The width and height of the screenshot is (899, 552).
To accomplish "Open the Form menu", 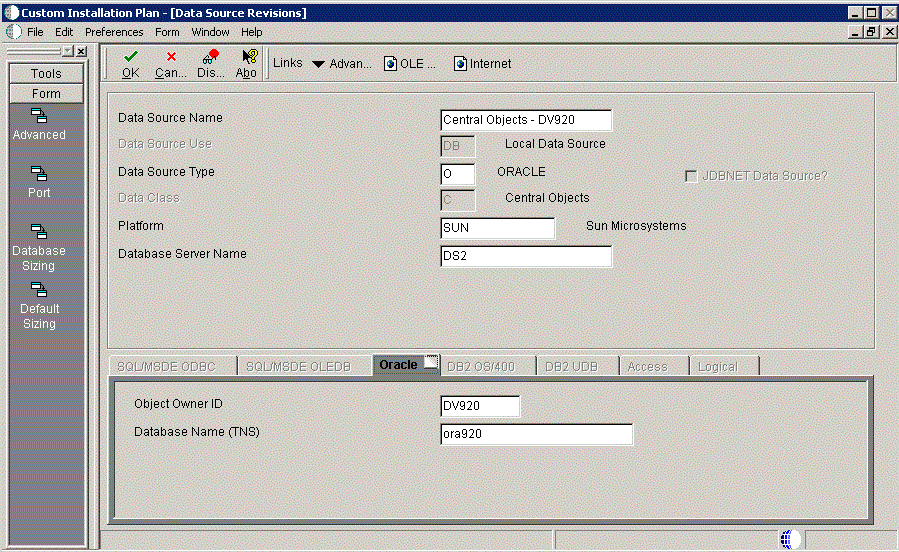I will coord(167,32).
